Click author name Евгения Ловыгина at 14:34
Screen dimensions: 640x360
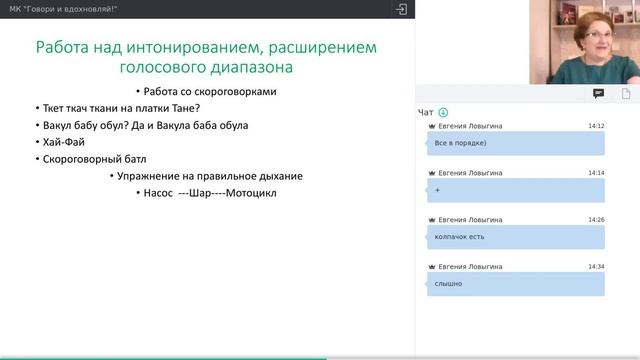pos(470,267)
